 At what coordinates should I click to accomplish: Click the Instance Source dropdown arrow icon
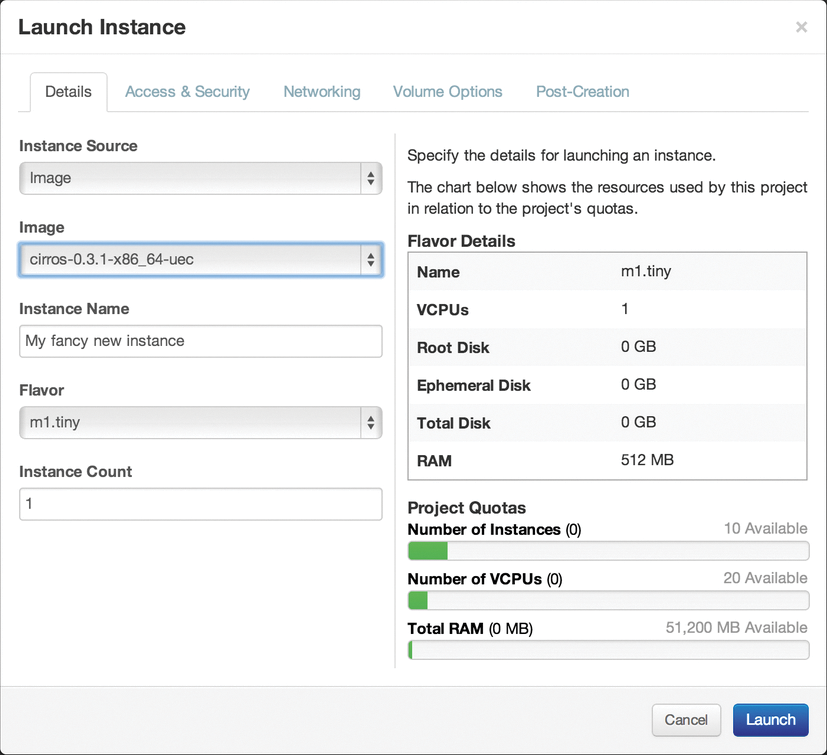[x=370, y=178]
